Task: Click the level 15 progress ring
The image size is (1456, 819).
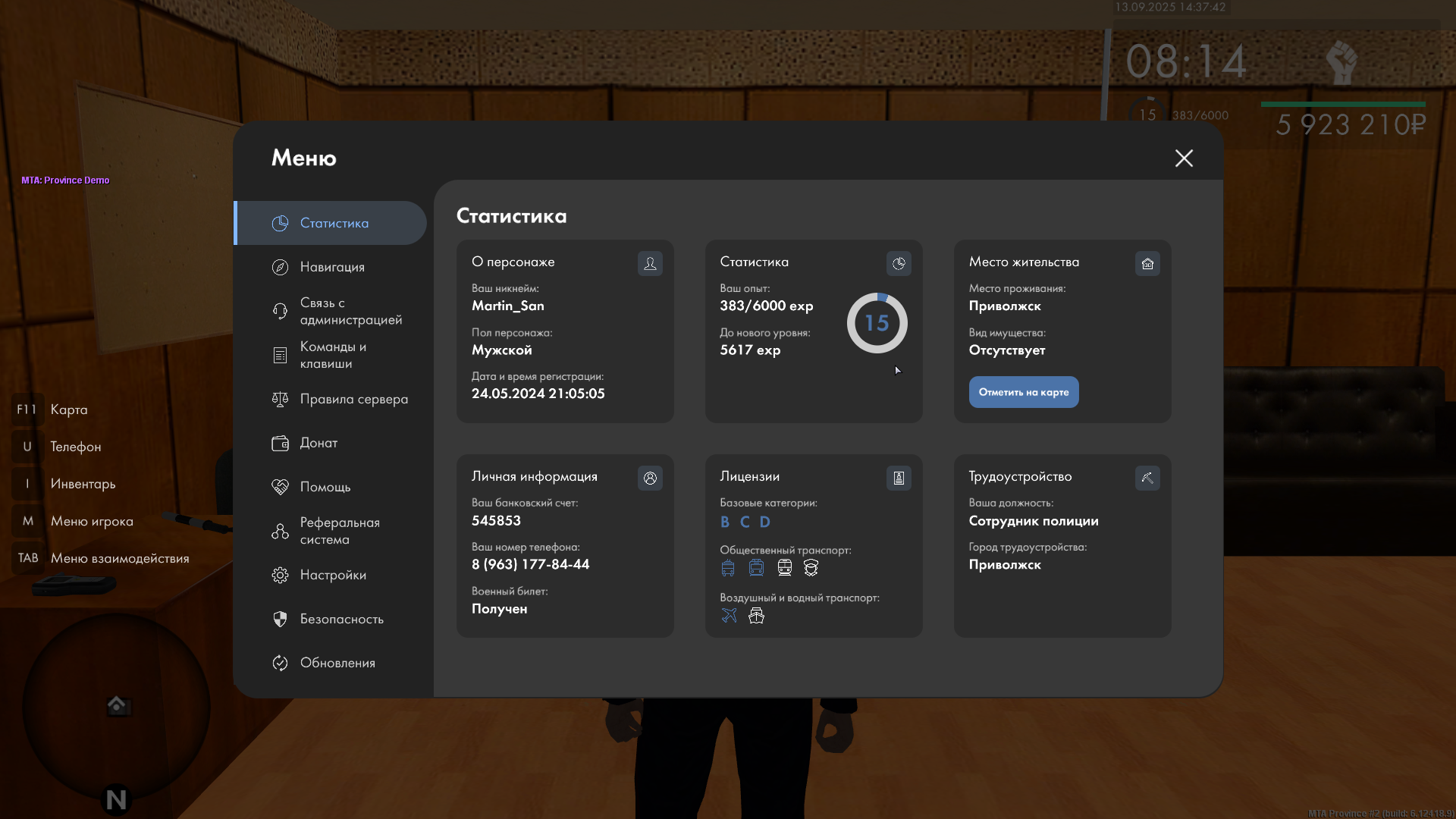Action: click(x=877, y=323)
